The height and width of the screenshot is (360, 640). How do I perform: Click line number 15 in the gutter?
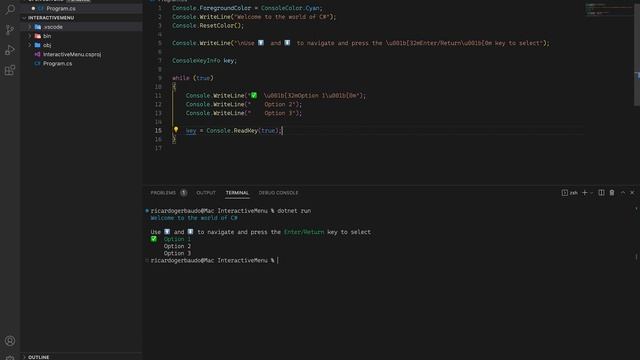[158, 131]
